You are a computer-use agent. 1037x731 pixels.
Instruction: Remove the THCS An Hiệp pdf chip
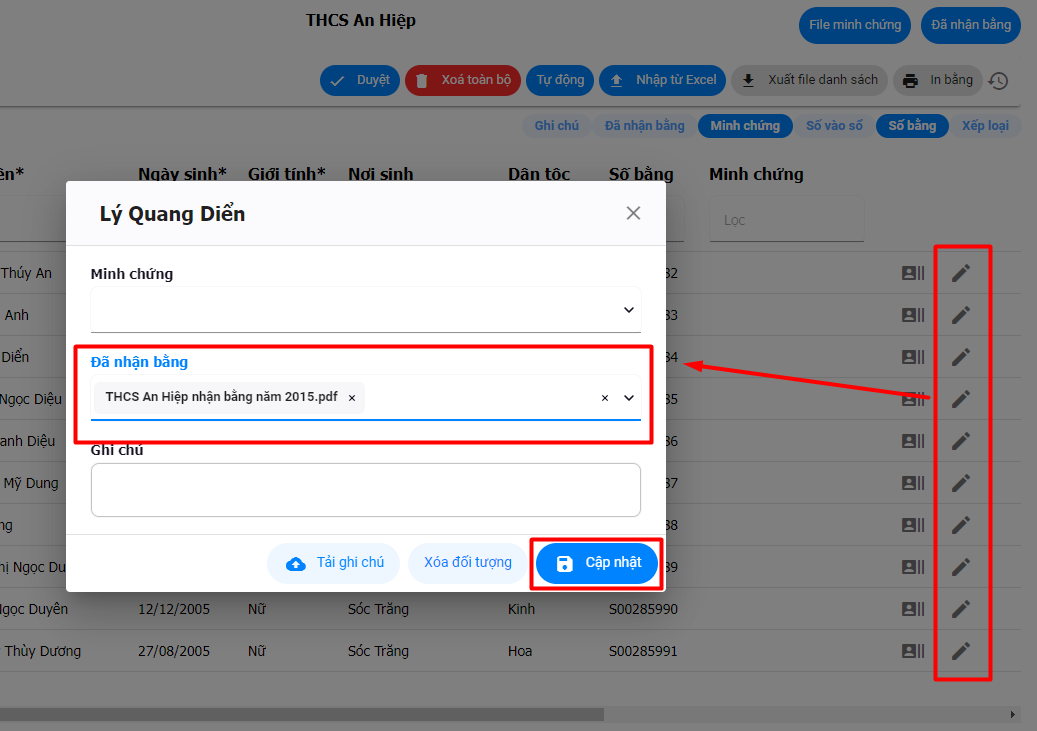point(352,398)
